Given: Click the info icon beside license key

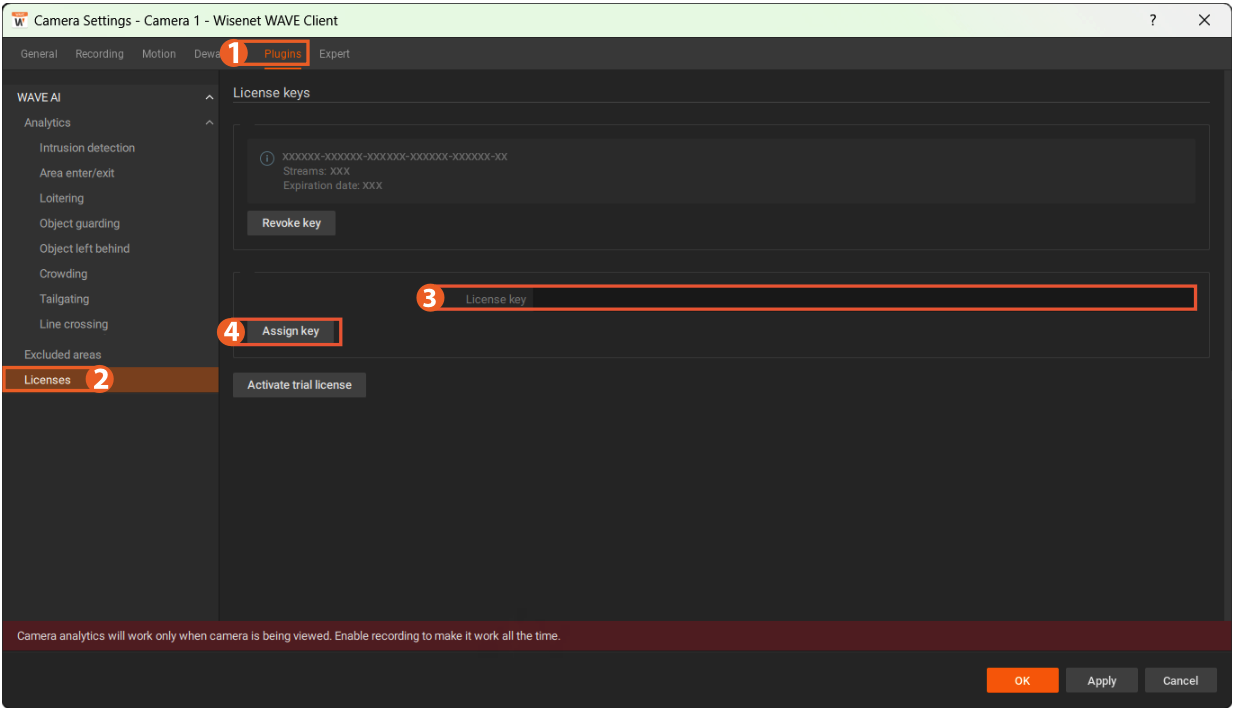Looking at the screenshot, I should (267, 158).
